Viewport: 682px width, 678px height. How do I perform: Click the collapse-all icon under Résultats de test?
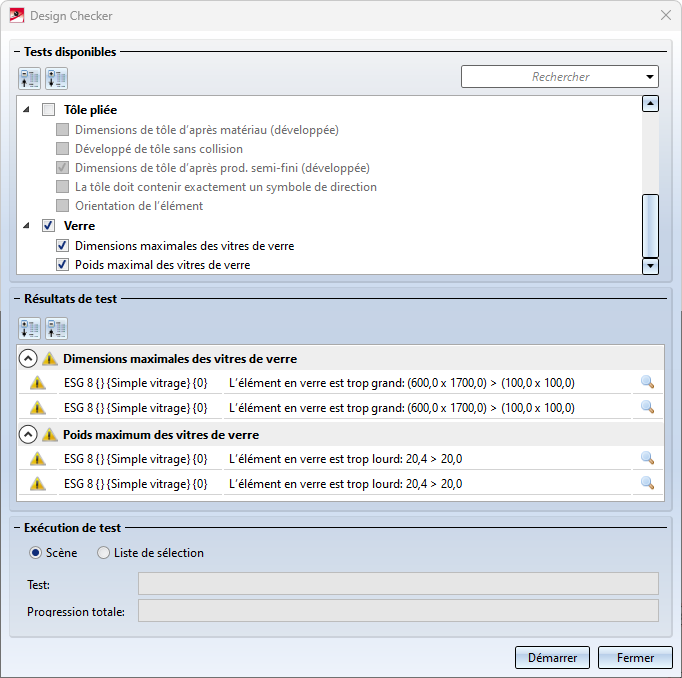56,328
